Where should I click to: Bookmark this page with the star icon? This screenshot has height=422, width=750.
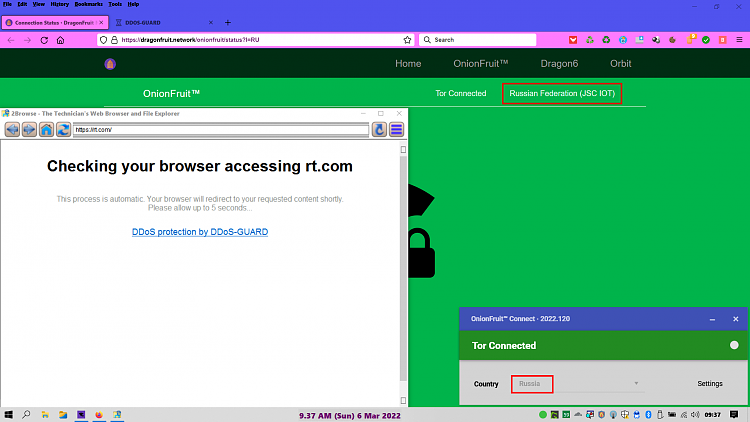pyautogui.click(x=407, y=40)
